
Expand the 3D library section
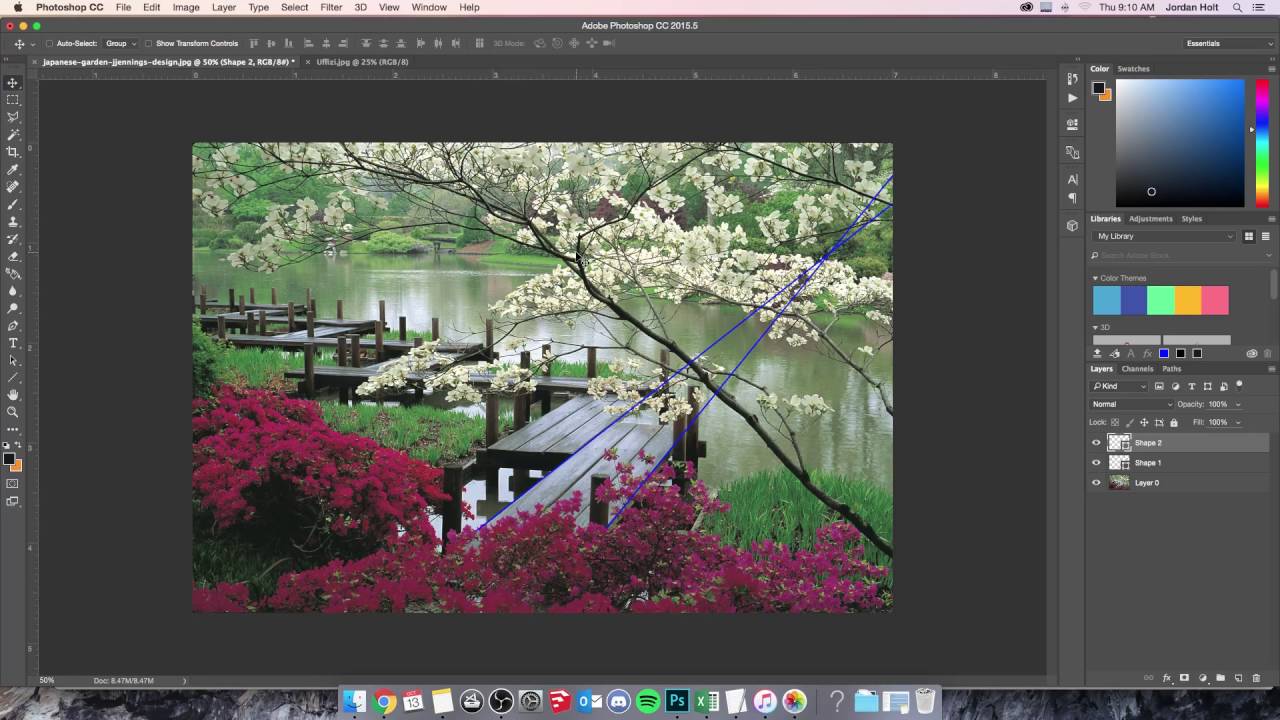[x=1095, y=327]
